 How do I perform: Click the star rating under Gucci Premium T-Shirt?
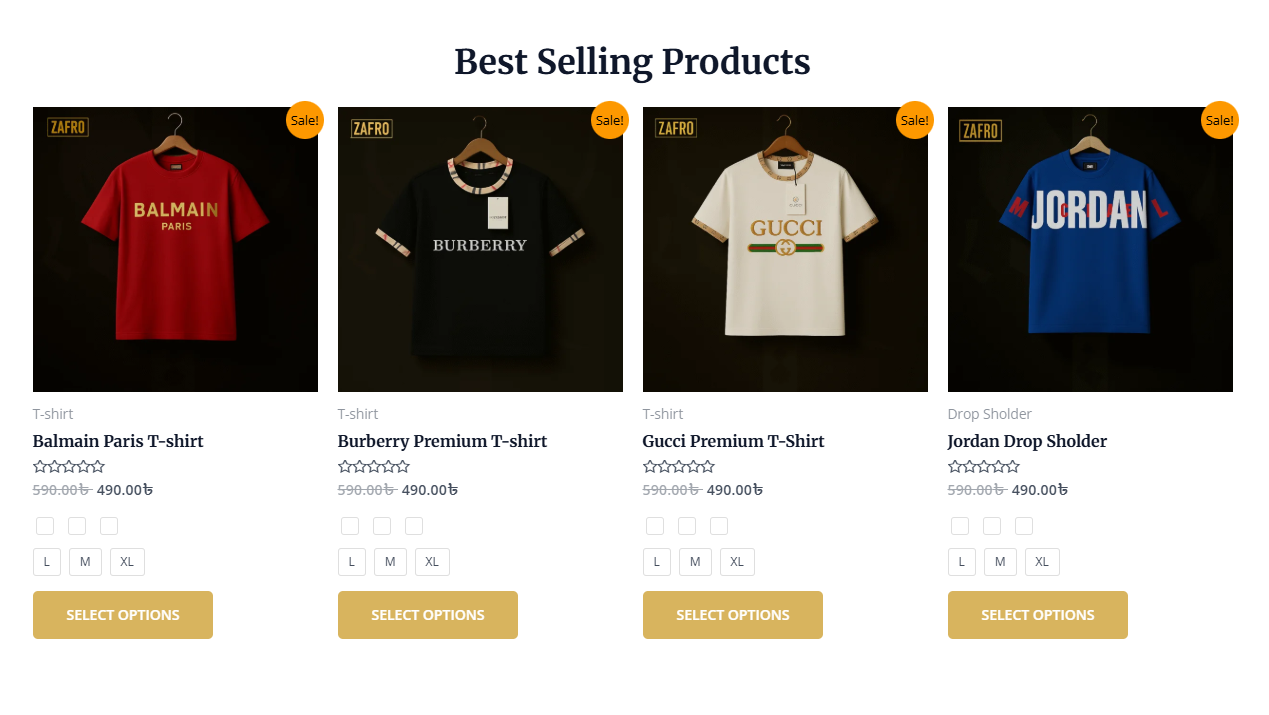679,467
